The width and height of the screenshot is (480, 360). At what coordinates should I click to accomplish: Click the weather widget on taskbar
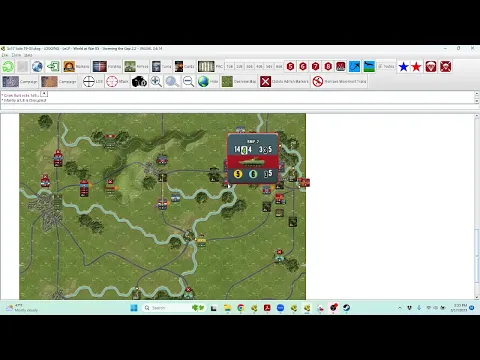point(22,308)
